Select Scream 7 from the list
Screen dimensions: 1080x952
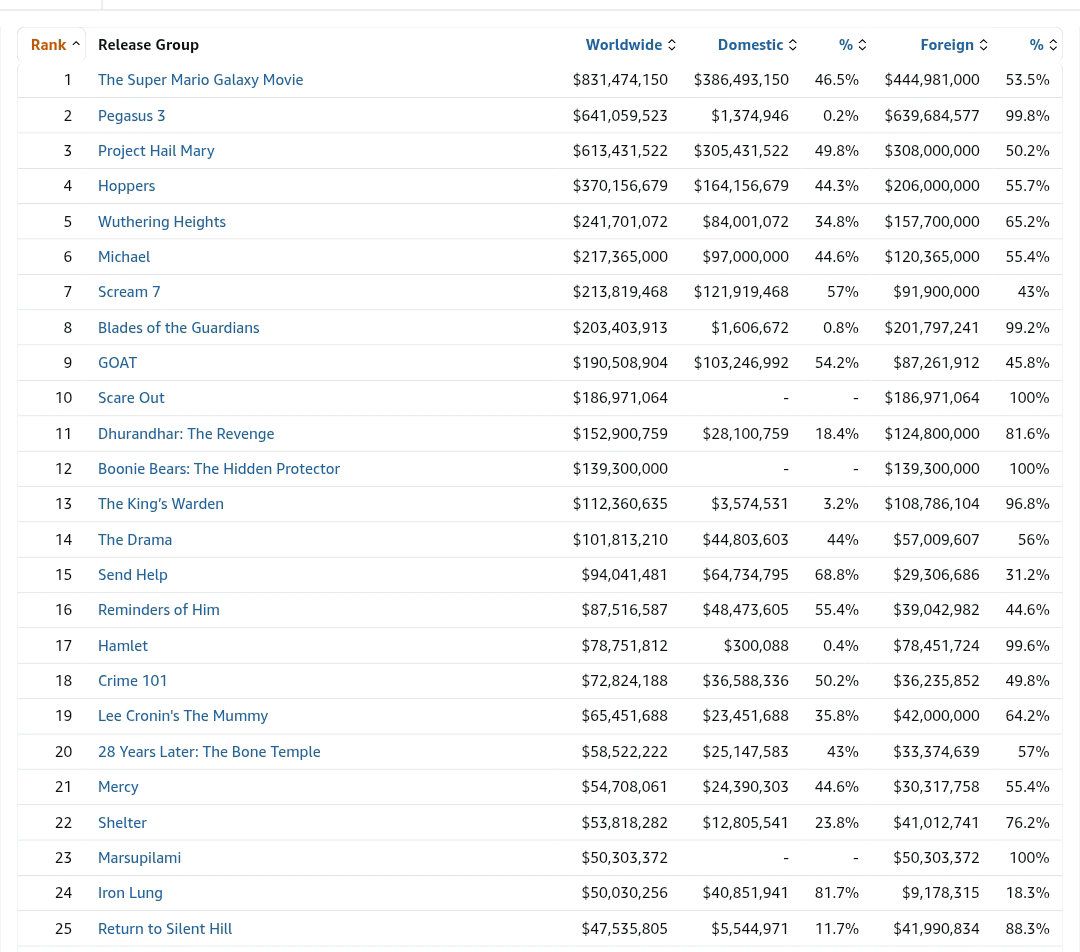(129, 291)
